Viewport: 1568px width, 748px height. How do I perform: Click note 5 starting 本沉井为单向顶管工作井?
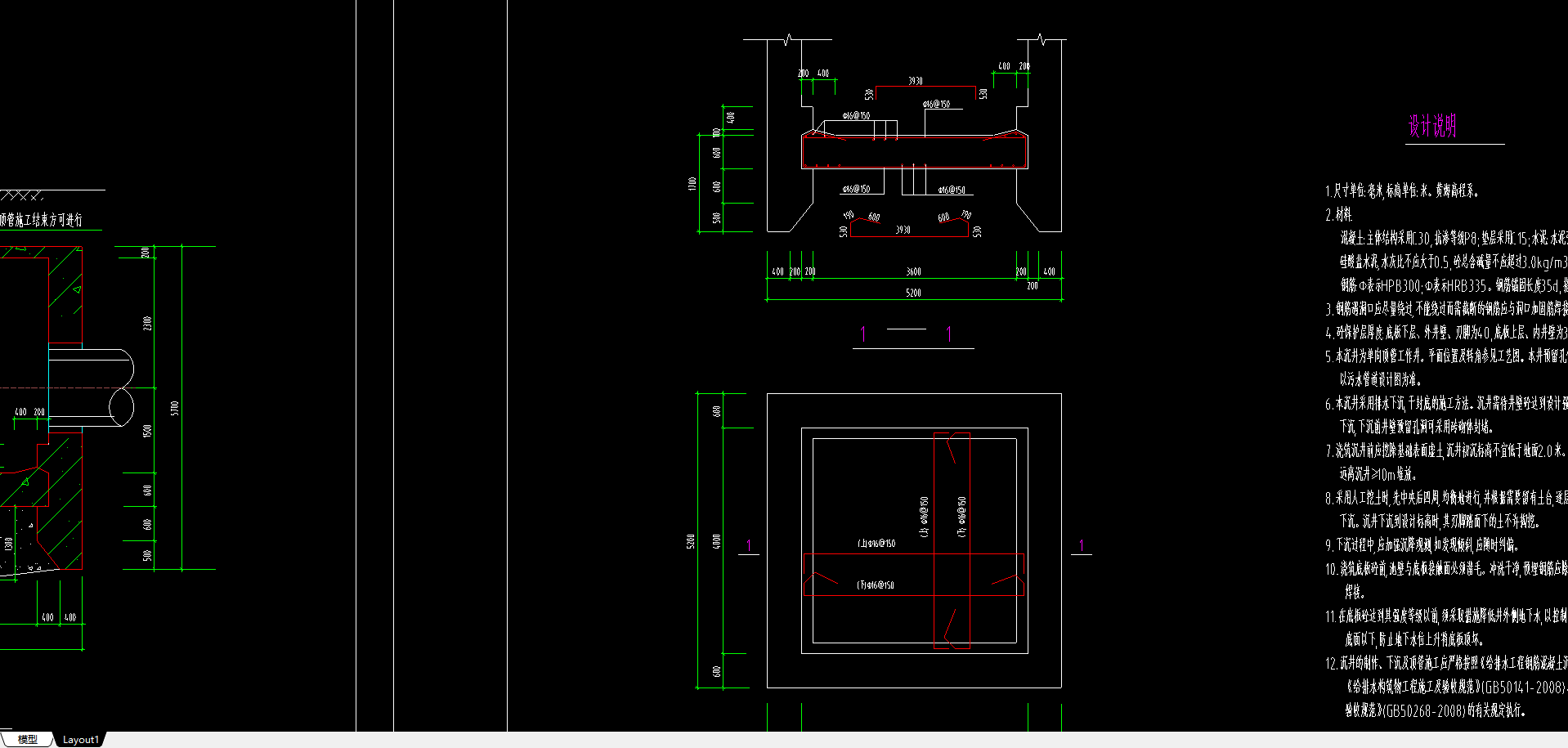[1446, 356]
